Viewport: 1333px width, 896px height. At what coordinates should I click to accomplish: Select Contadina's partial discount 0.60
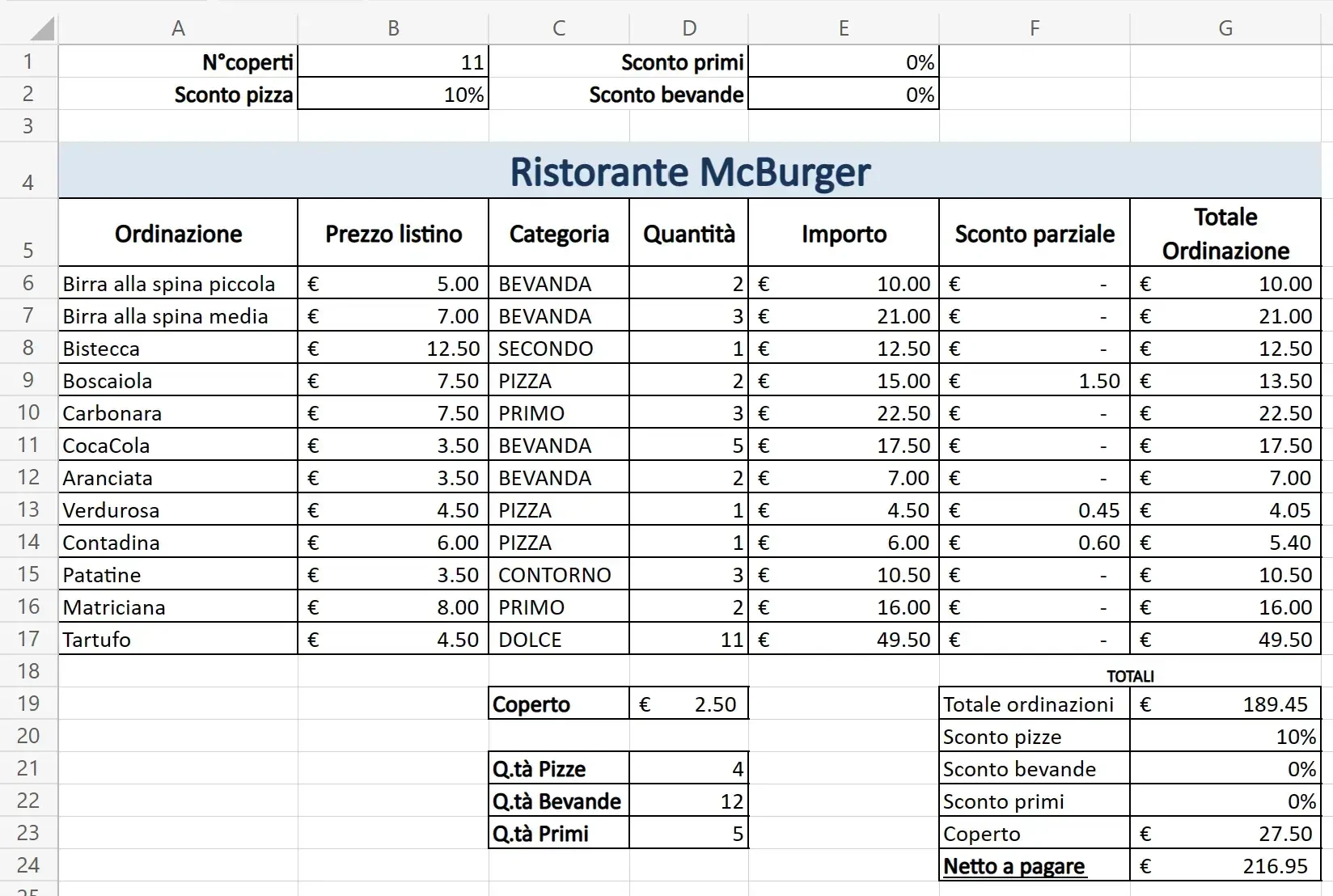(1035, 542)
